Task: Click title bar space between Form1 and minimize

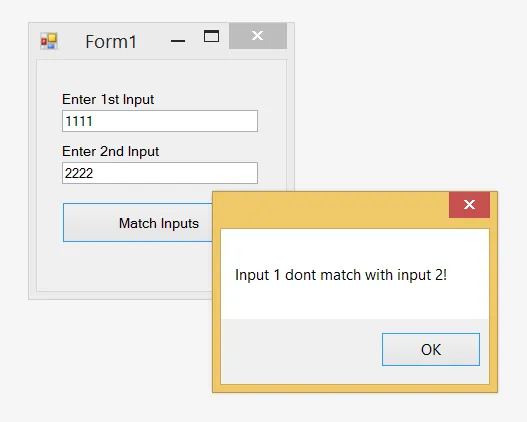Action: pyautogui.click(x=153, y=41)
